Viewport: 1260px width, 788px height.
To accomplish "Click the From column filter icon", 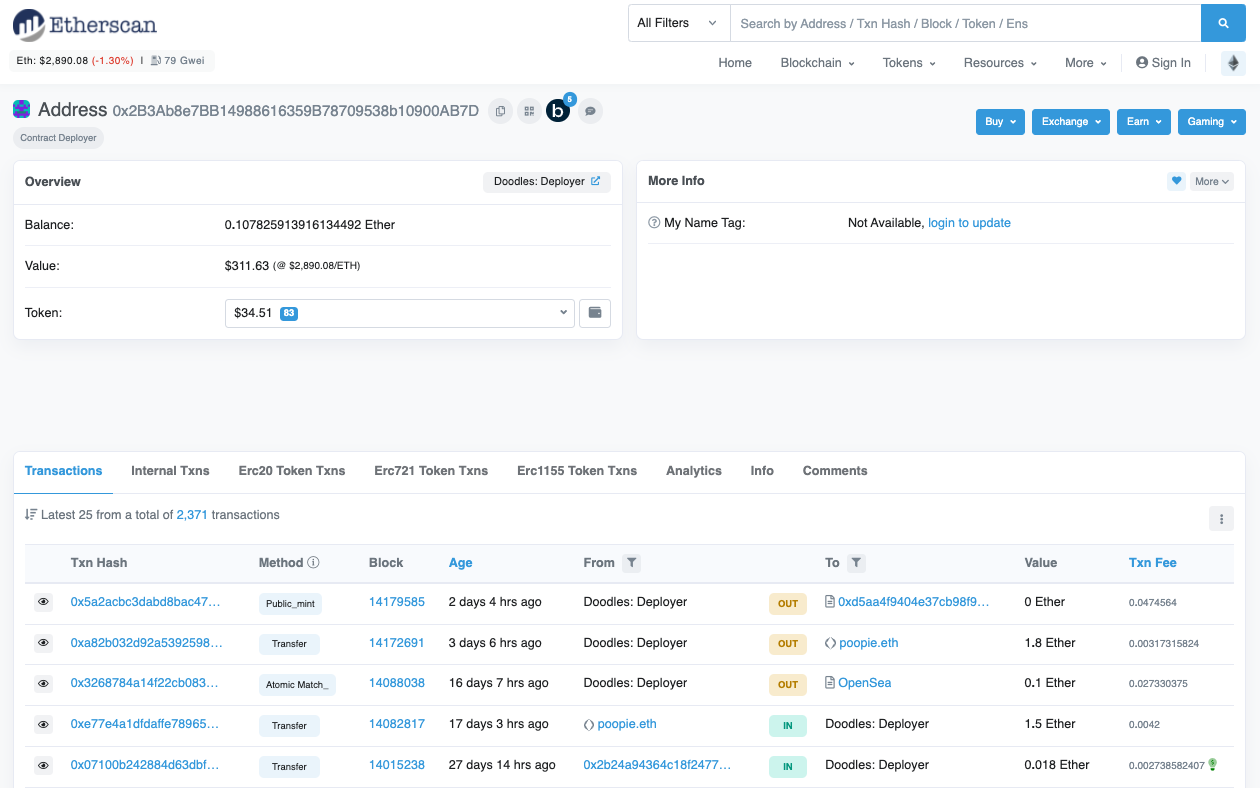I will point(631,563).
